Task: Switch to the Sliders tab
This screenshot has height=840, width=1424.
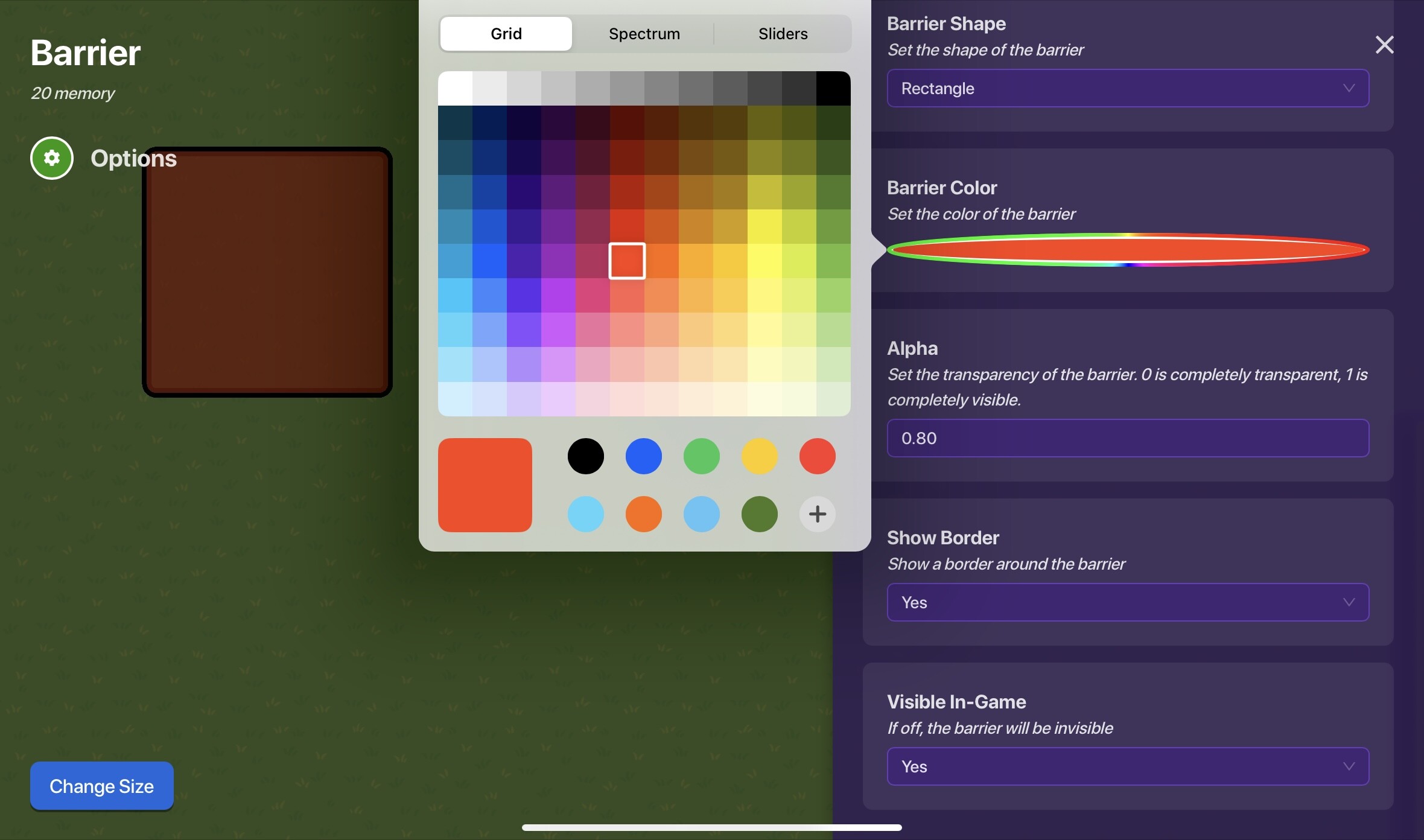Action: (783, 34)
